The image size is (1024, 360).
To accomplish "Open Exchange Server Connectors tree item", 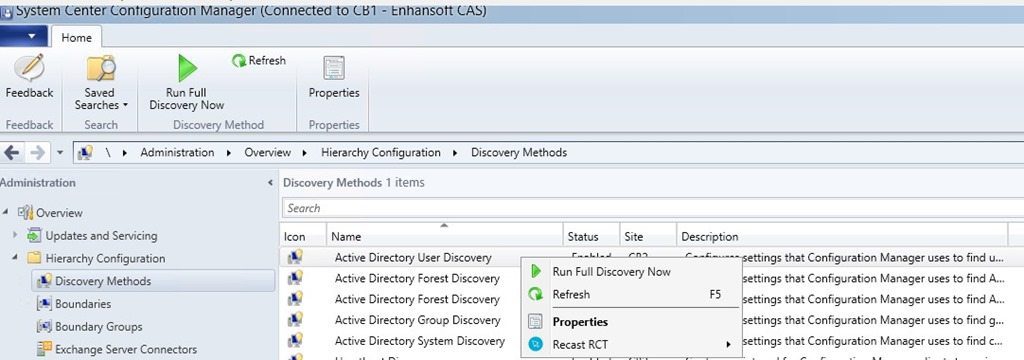I will click(126, 350).
